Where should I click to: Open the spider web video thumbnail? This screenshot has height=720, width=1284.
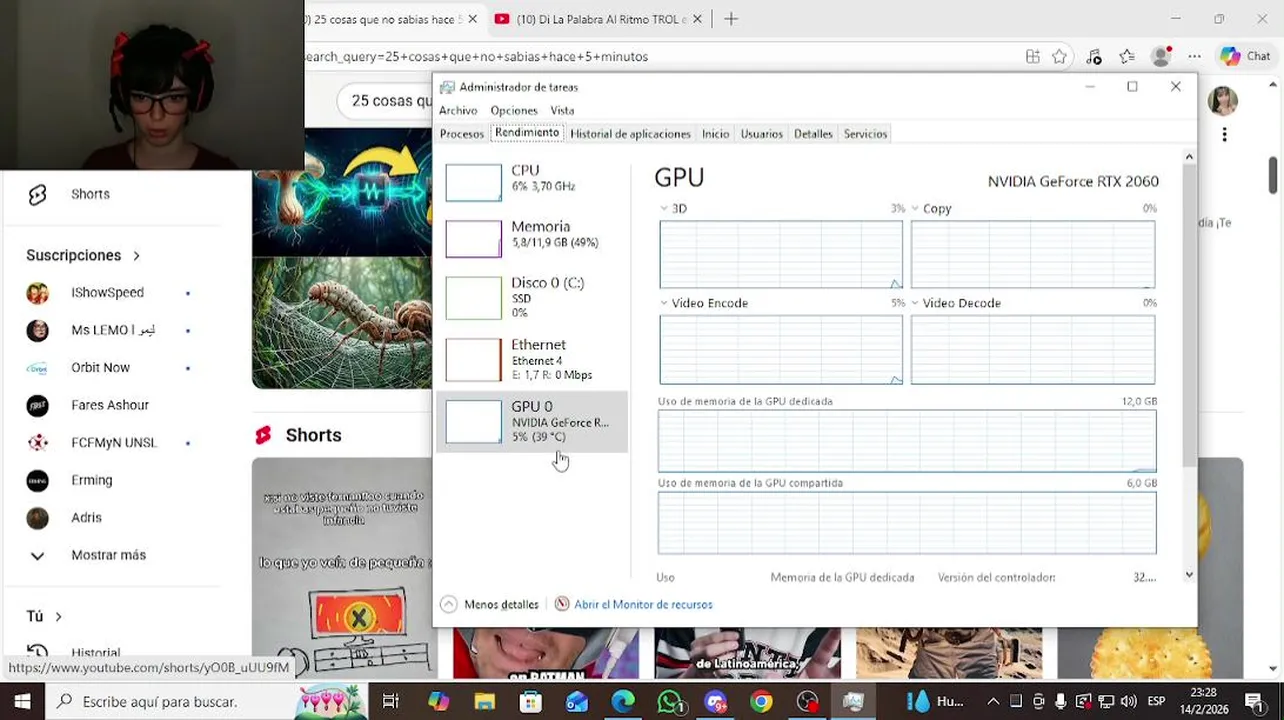click(x=342, y=323)
